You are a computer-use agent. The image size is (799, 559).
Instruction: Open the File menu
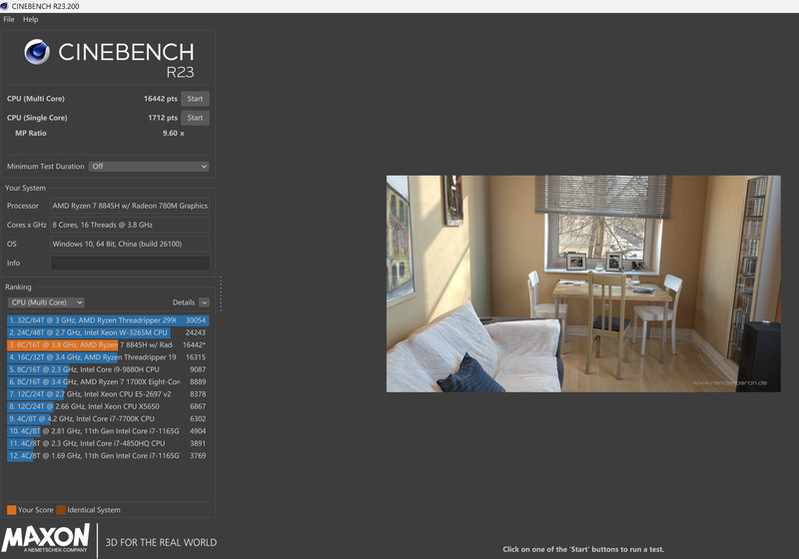click(9, 19)
